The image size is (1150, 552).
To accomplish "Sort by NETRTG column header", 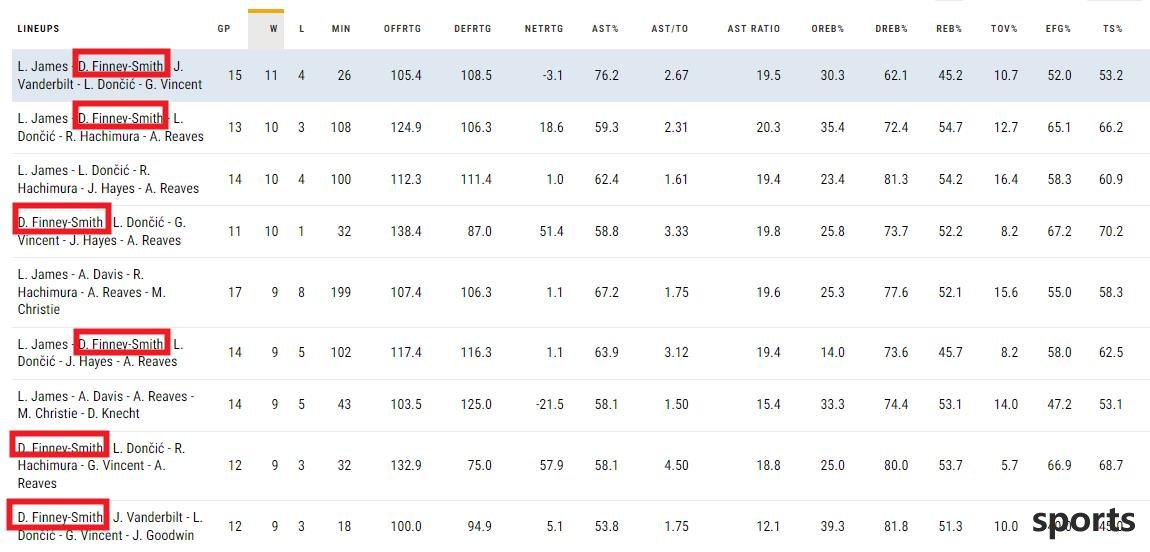I will click(x=543, y=29).
